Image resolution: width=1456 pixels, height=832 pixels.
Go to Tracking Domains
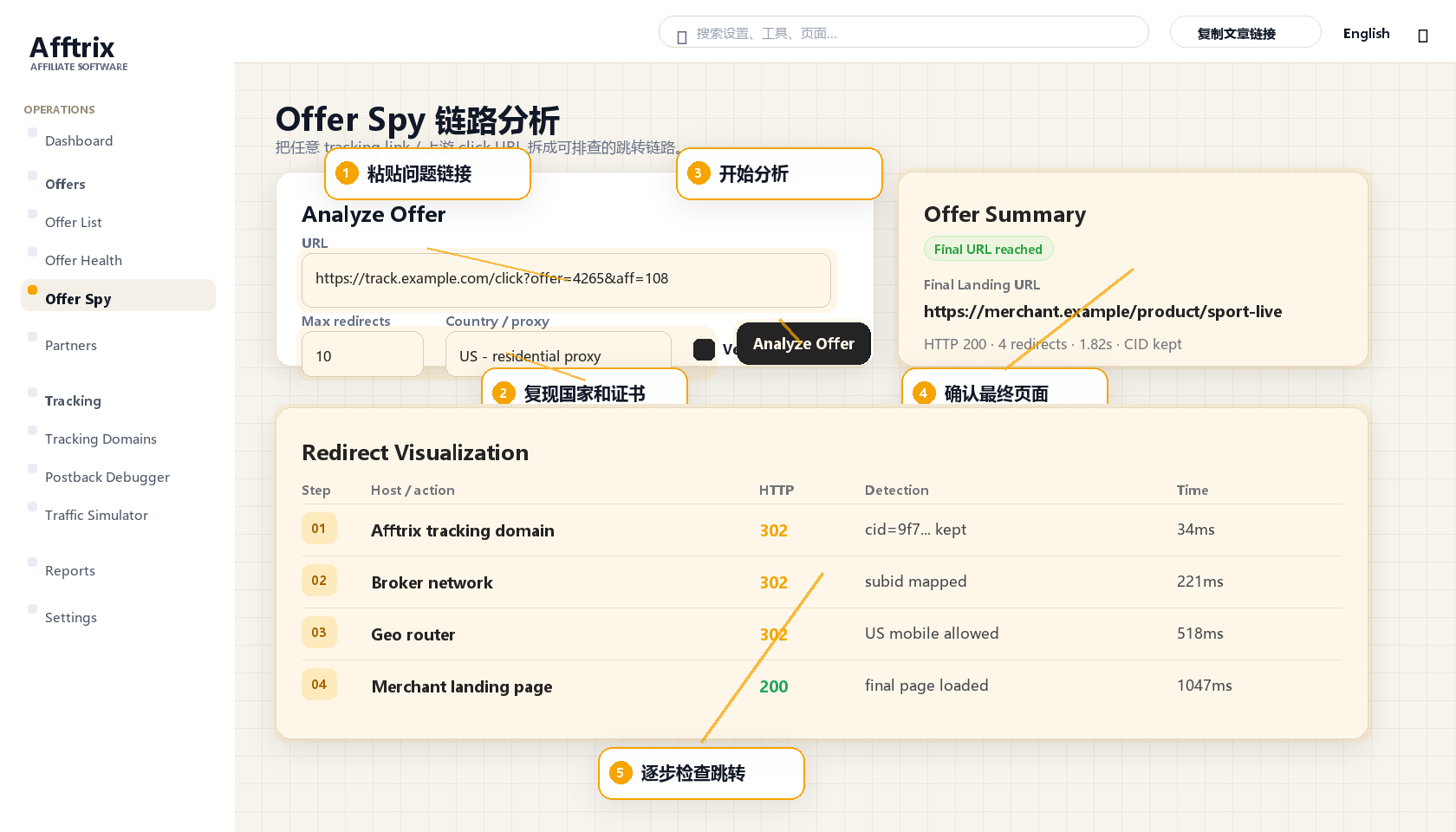pos(101,439)
